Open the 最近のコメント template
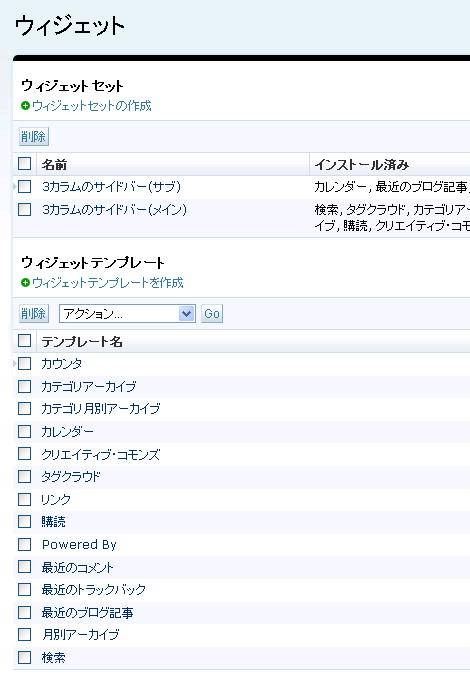 coord(78,567)
